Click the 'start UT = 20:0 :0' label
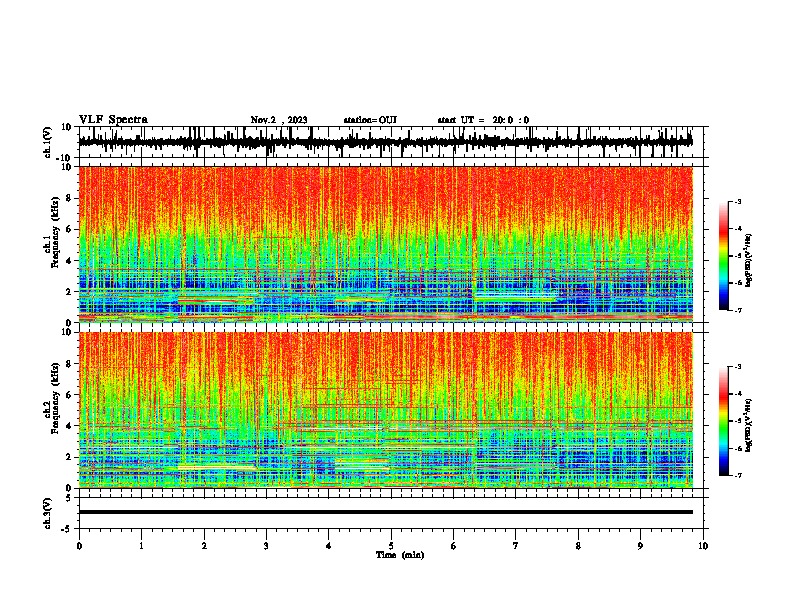792x612 pixels. click(483, 120)
